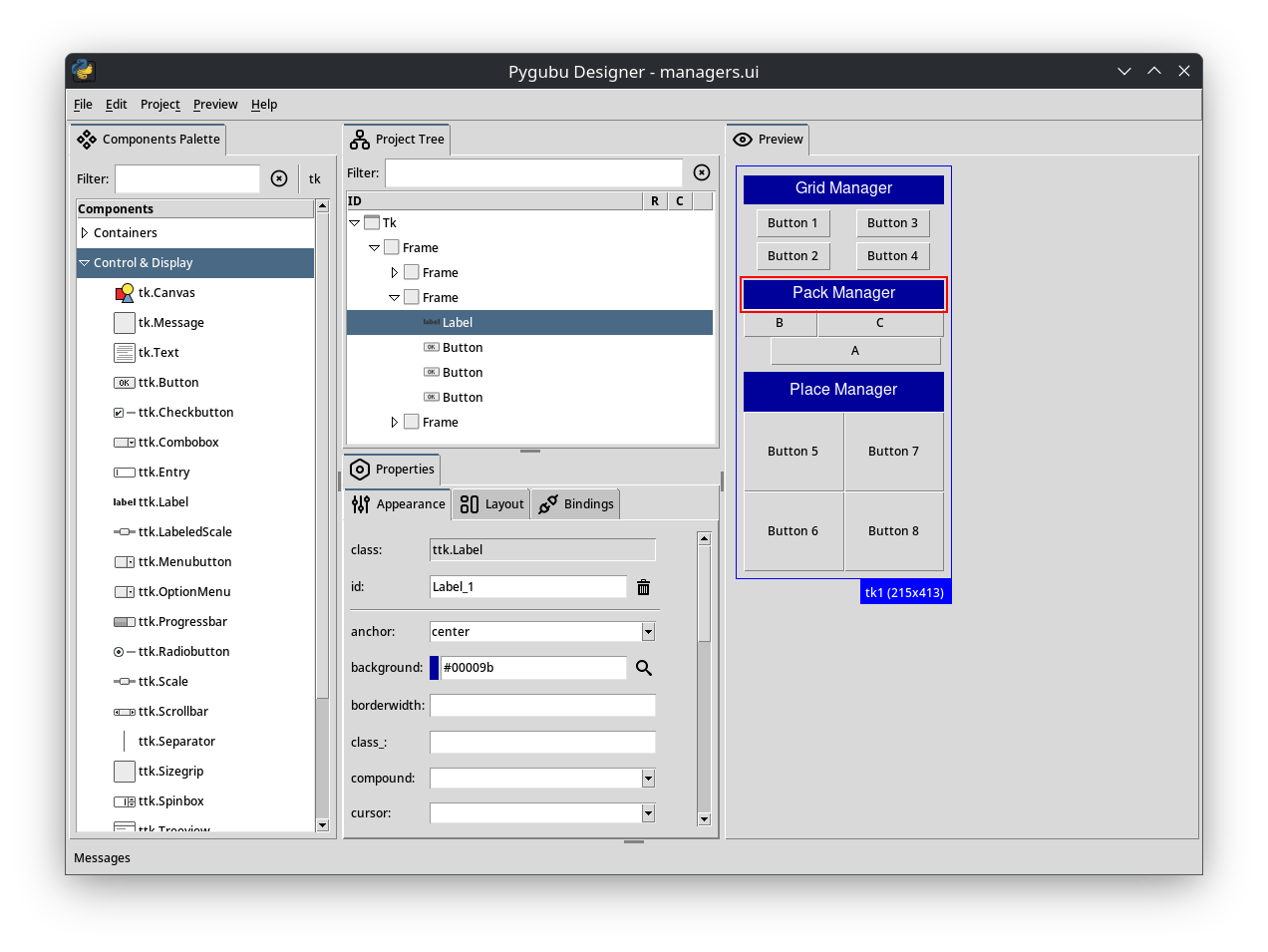Screen dimensions: 1268x952
Task: Select the Components Palette tab
Action: [x=149, y=140]
